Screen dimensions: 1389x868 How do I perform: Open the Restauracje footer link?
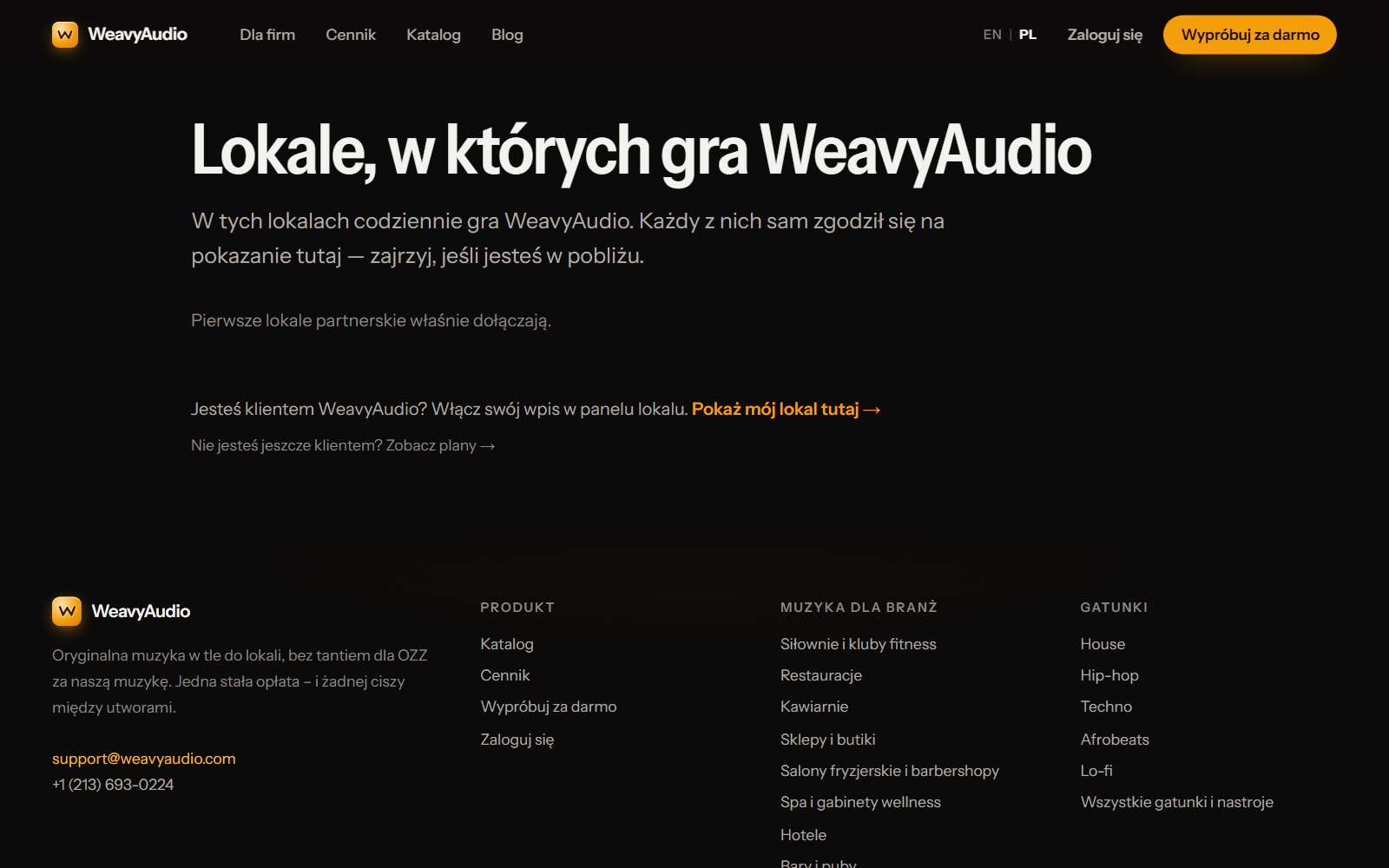(821, 675)
